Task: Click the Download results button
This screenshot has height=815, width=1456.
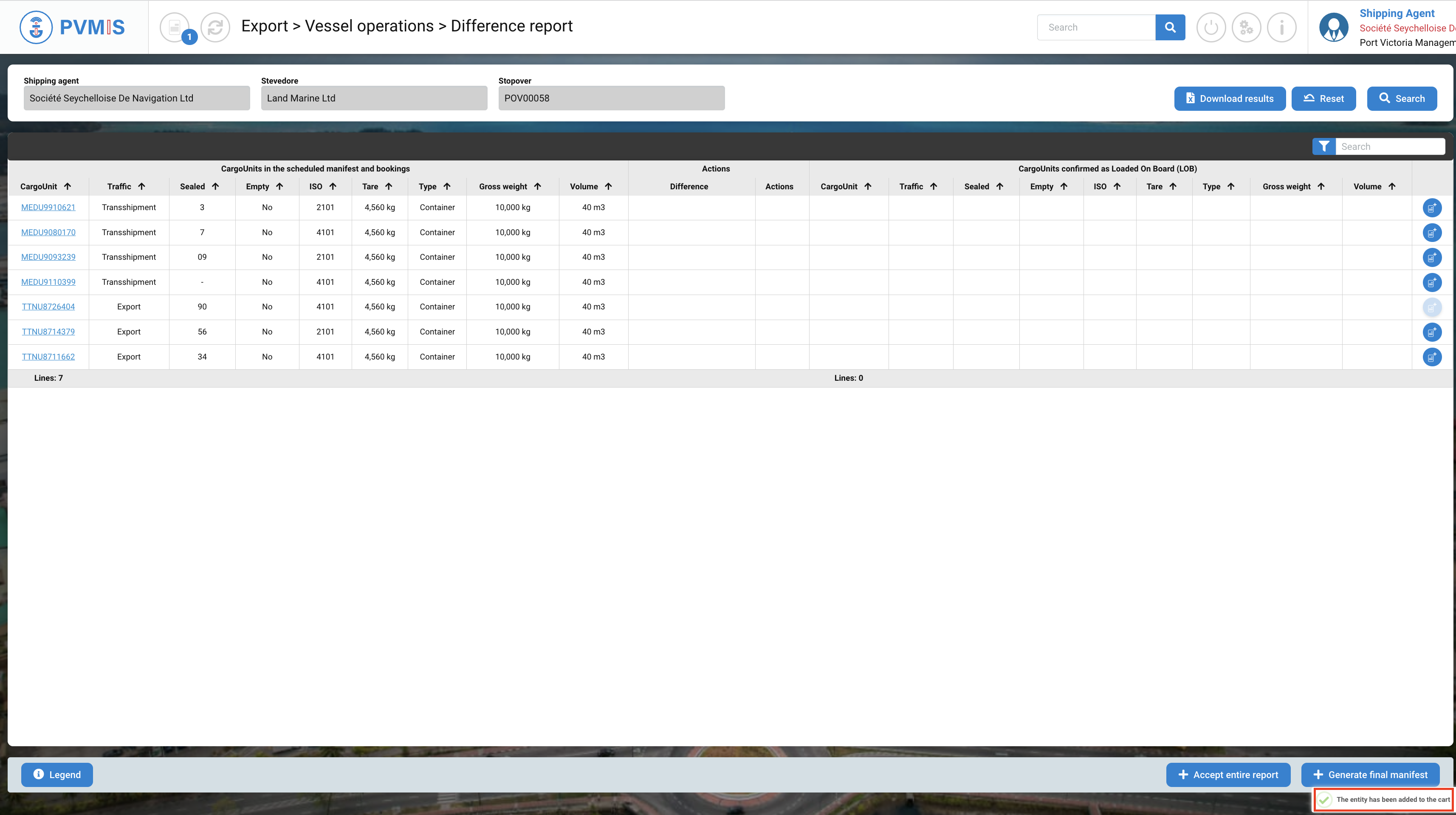Action: 1229,98
